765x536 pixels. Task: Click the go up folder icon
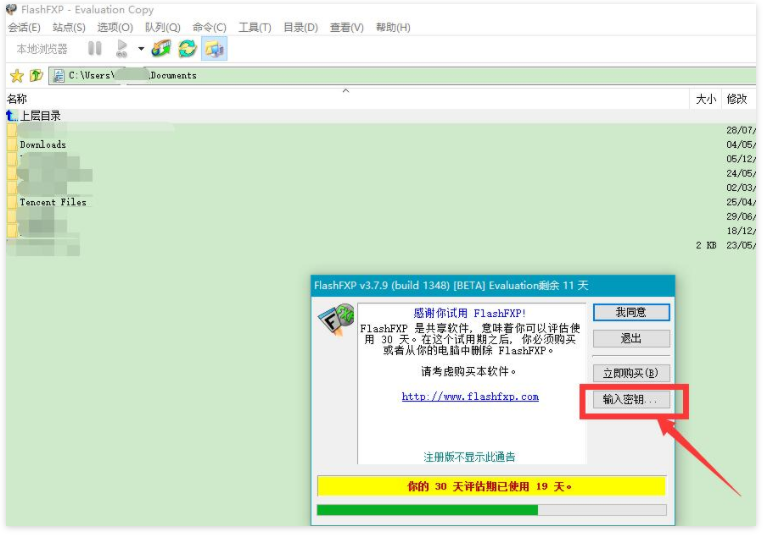36,75
